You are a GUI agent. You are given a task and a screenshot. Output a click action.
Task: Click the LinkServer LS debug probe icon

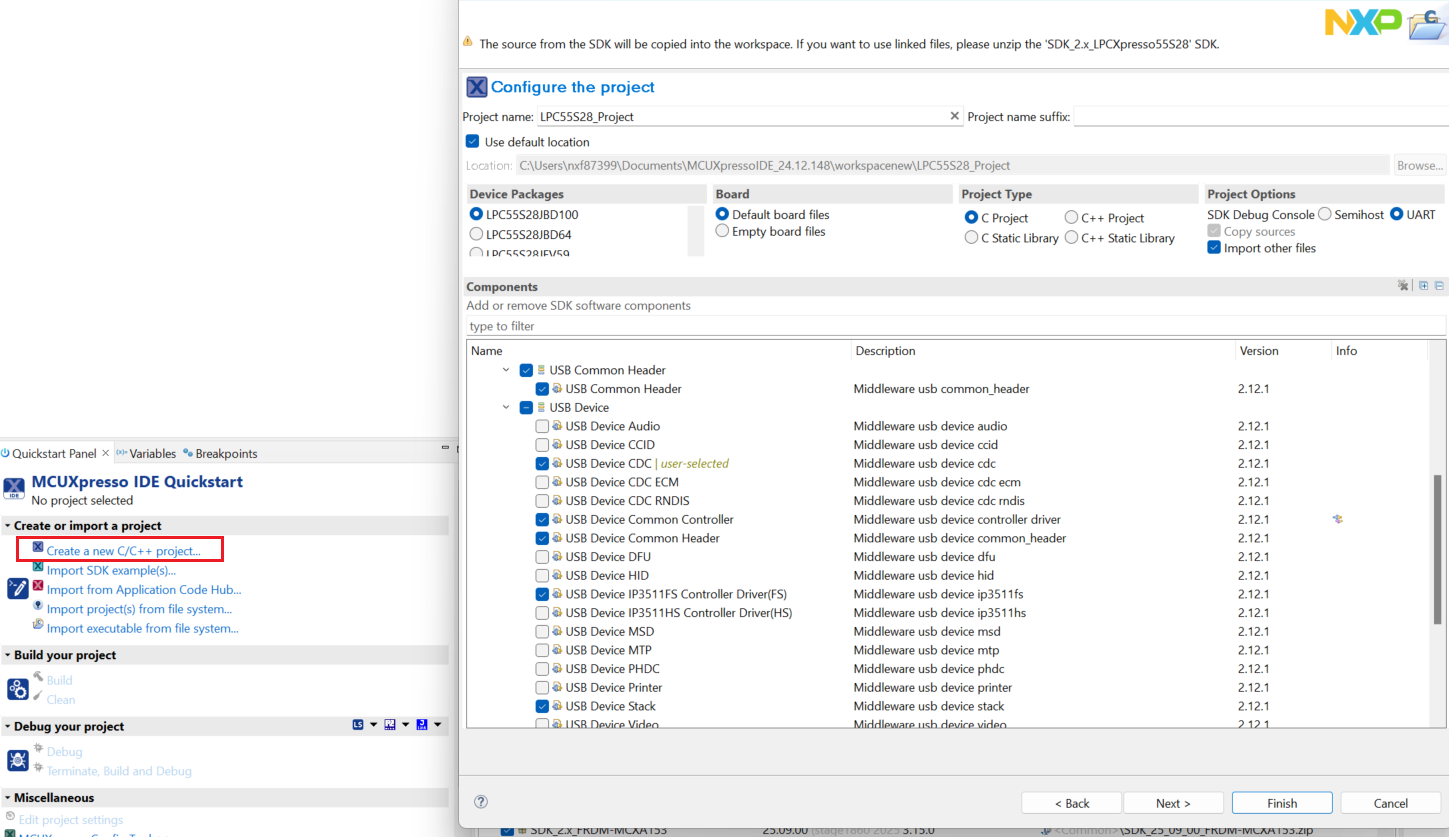click(x=358, y=724)
